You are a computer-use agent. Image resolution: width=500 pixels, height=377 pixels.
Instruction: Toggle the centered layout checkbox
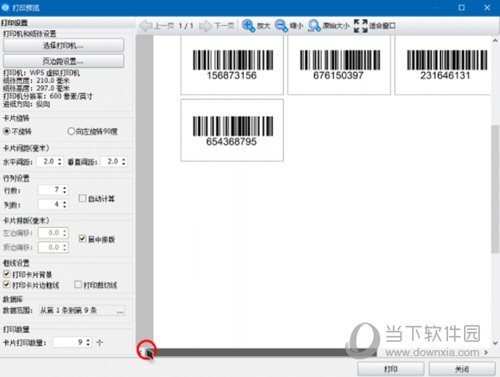point(82,239)
